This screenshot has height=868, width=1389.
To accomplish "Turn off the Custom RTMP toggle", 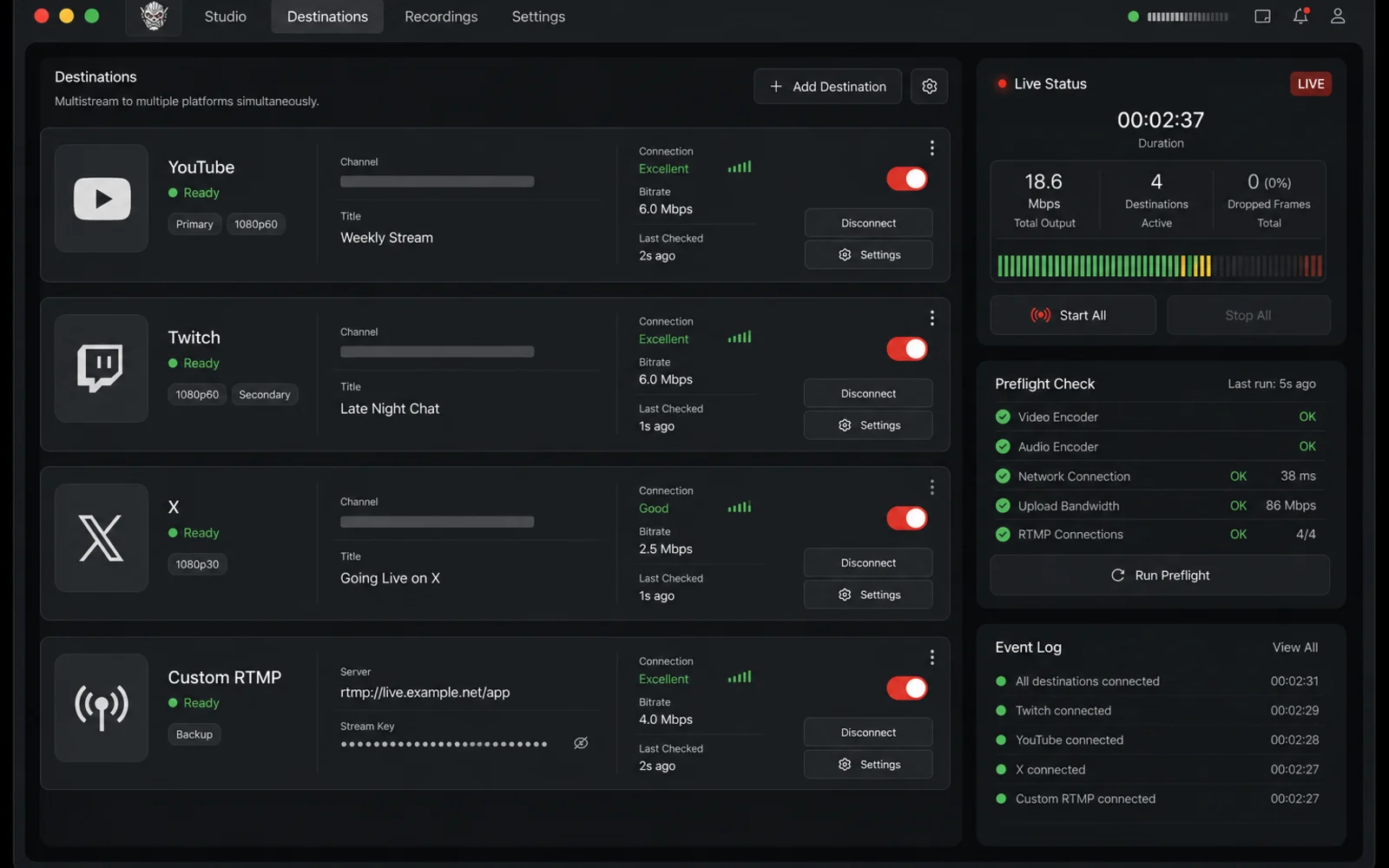I will click(x=907, y=688).
